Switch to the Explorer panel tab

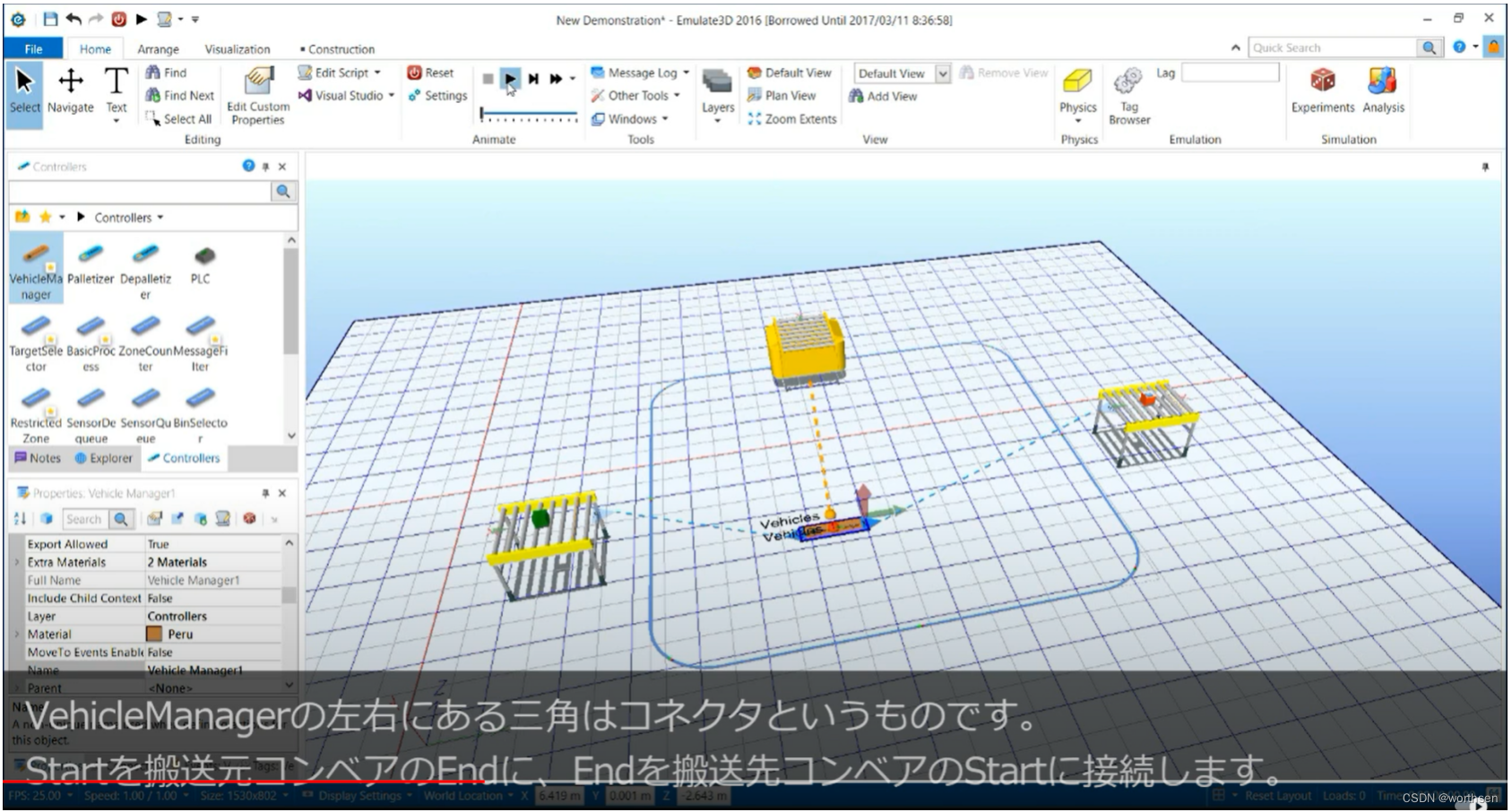pyautogui.click(x=103, y=458)
